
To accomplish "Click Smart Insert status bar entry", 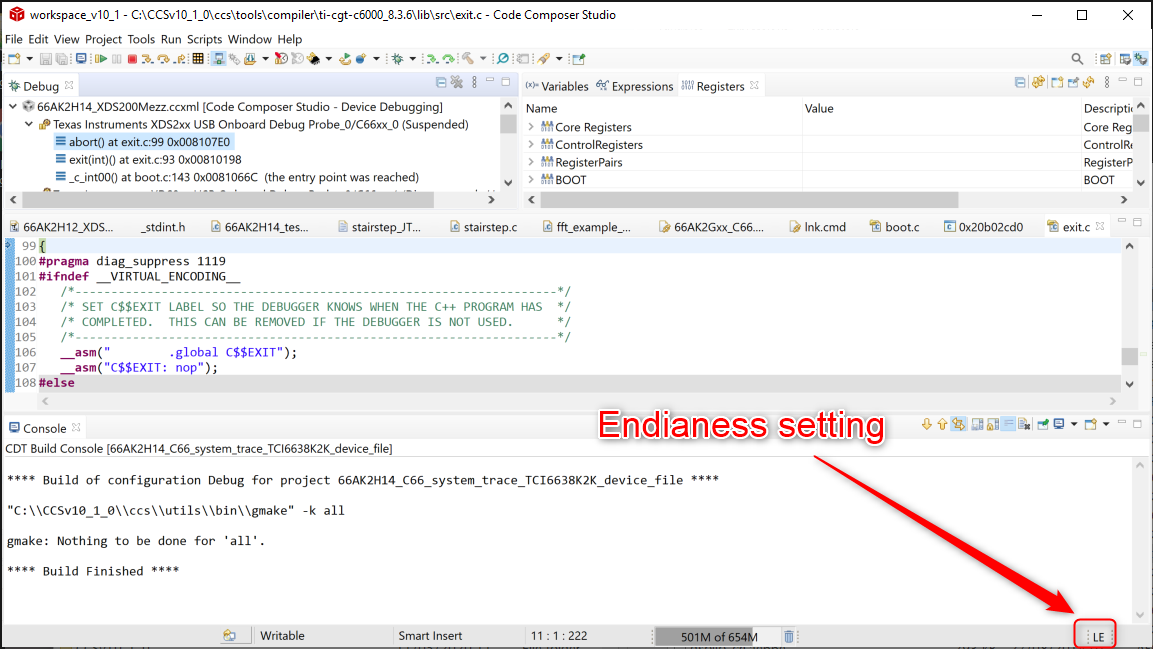I will [x=430, y=636].
